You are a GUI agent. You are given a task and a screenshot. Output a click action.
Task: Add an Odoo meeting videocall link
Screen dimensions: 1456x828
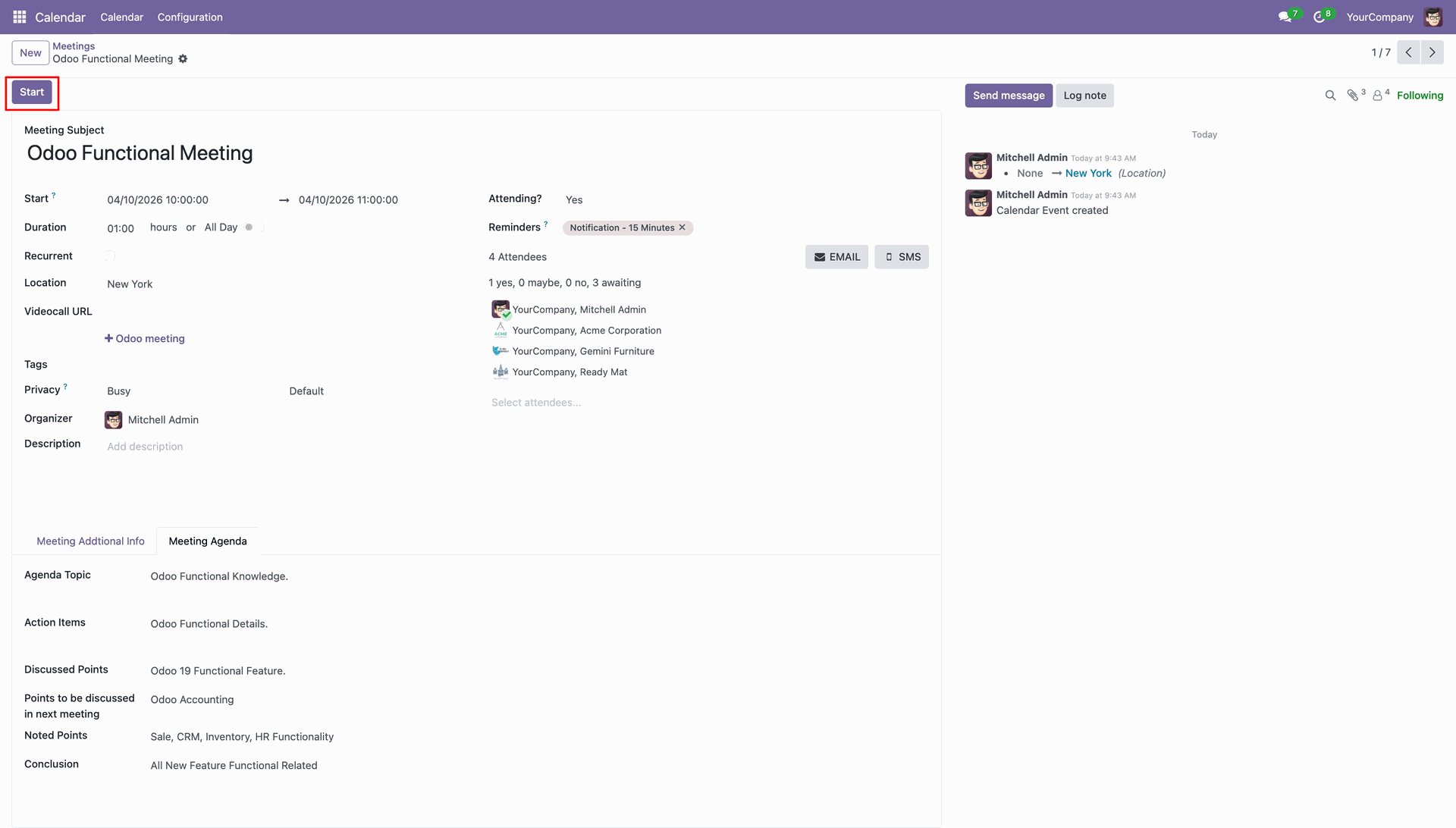click(145, 339)
